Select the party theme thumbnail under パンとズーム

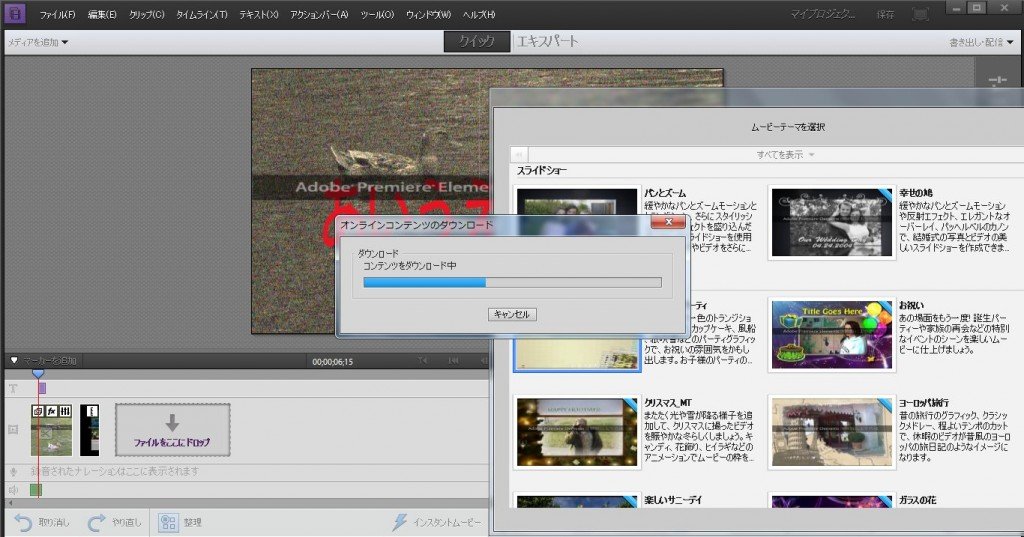click(x=577, y=354)
